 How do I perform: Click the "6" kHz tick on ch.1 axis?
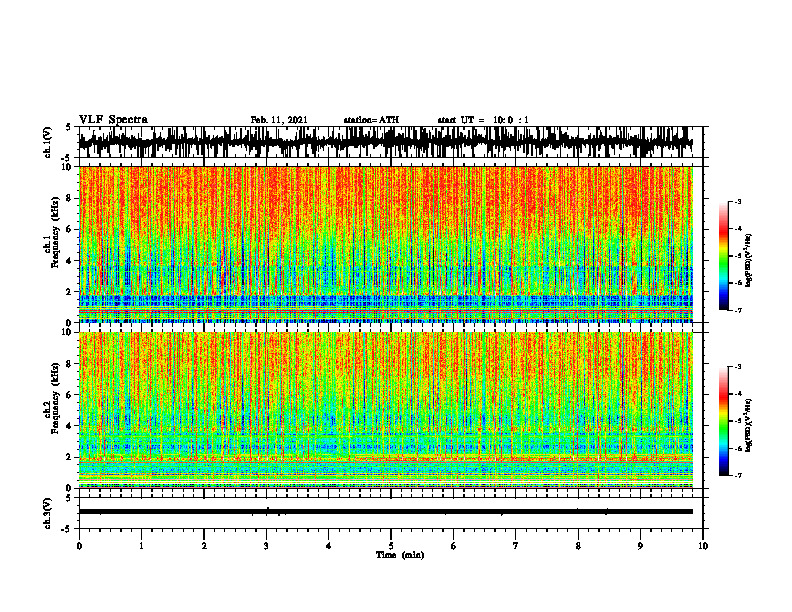click(69, 229)
